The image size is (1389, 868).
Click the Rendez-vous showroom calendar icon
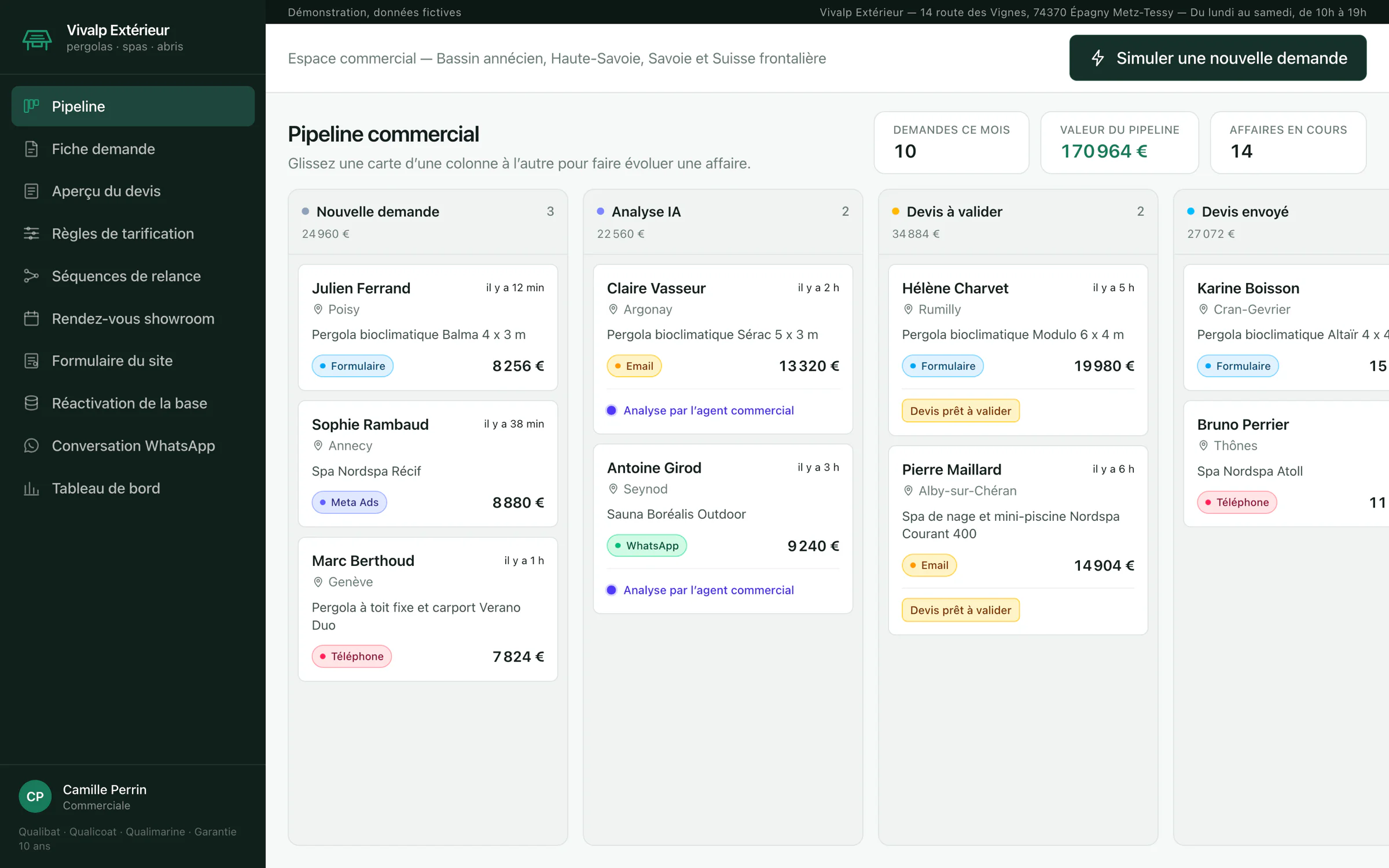click(x=31, y=318)
